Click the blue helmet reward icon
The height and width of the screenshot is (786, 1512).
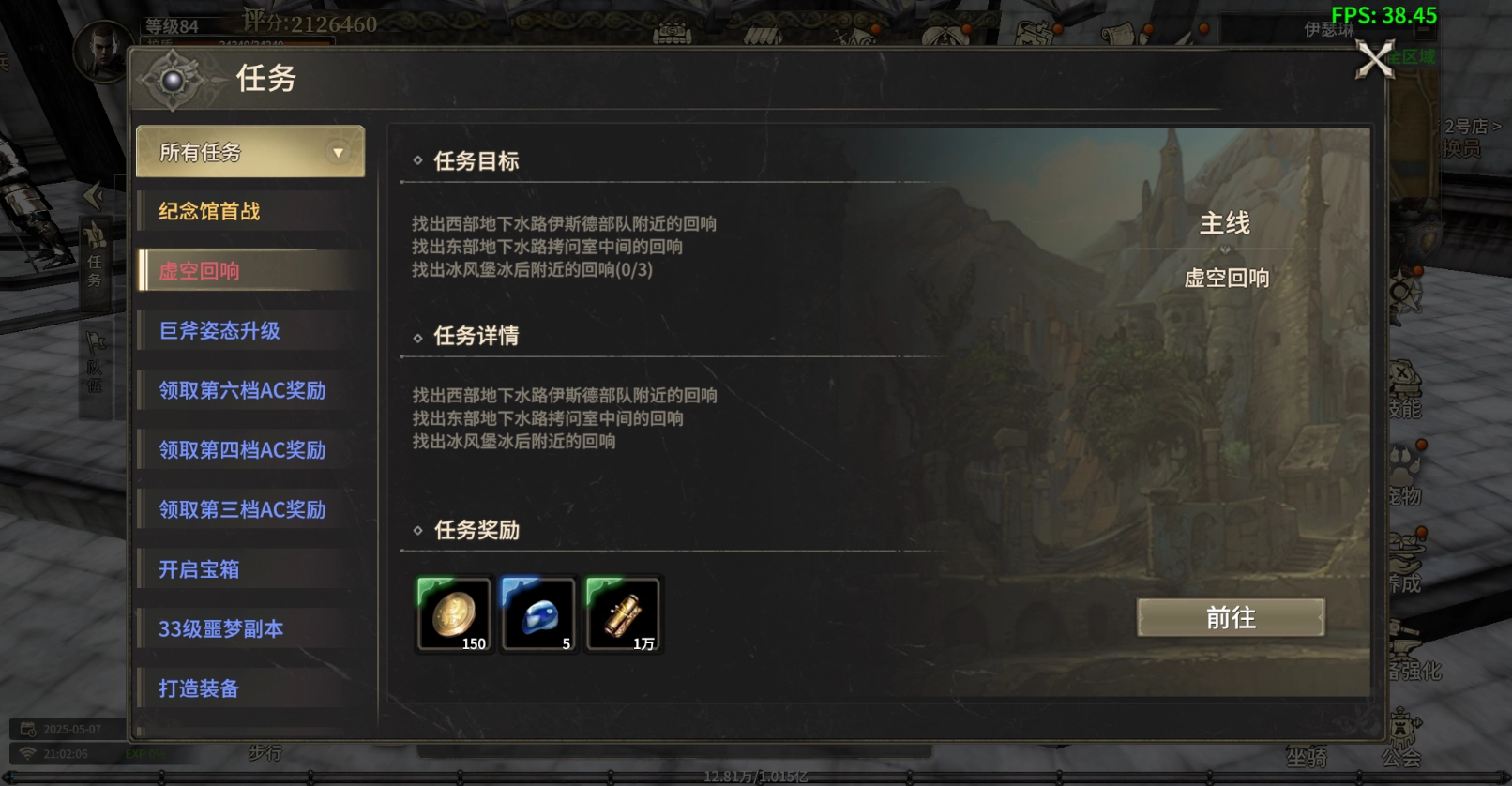click(538, 614)
